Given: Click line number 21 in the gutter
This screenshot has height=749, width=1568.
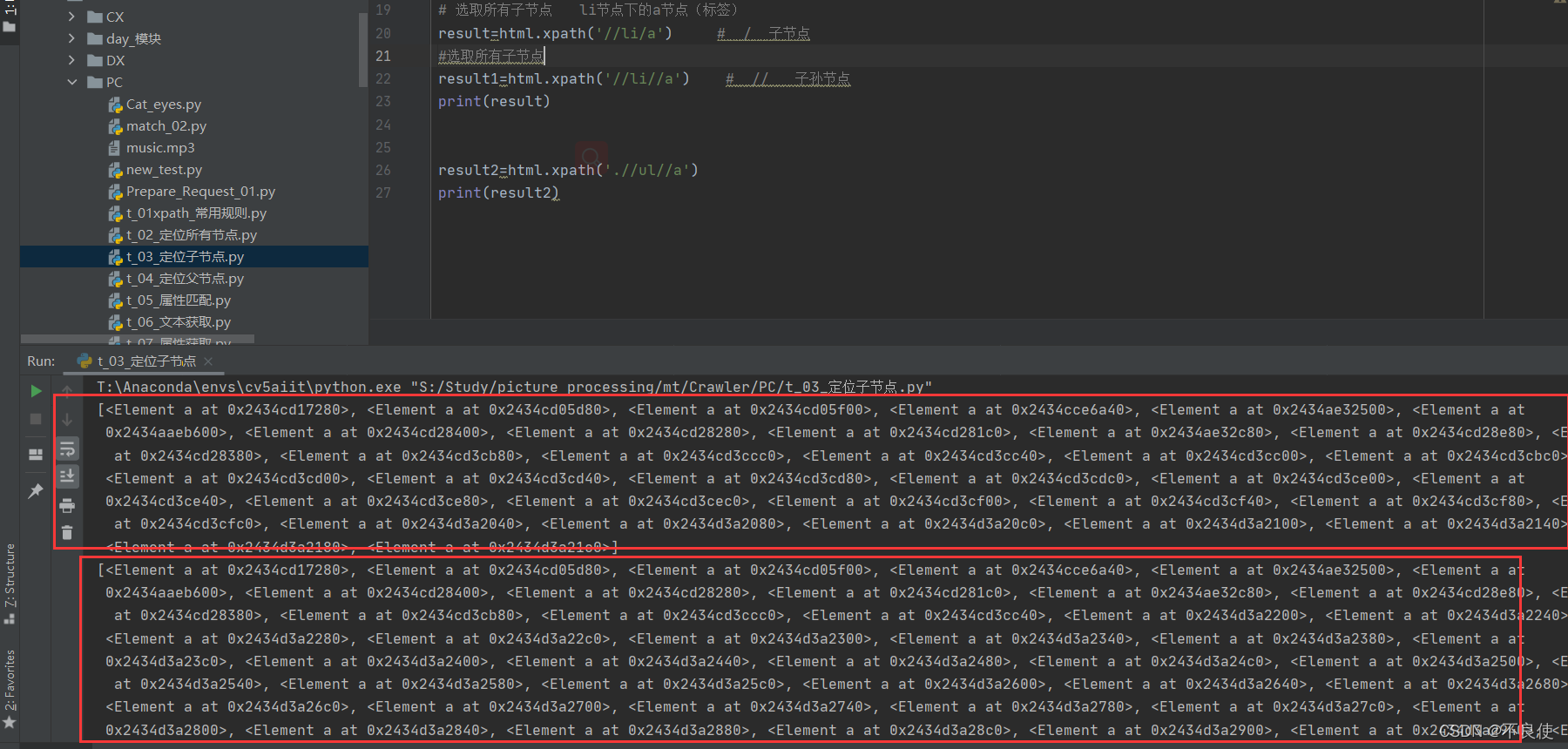Looking at the screenshot, I should [383, 56].
